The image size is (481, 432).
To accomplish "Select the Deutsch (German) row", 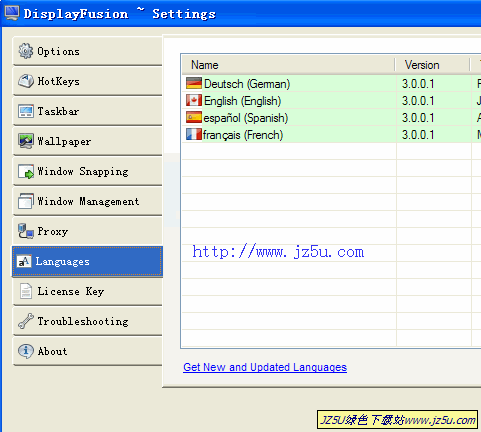I will pyautogui.click(x=331, y=83).
